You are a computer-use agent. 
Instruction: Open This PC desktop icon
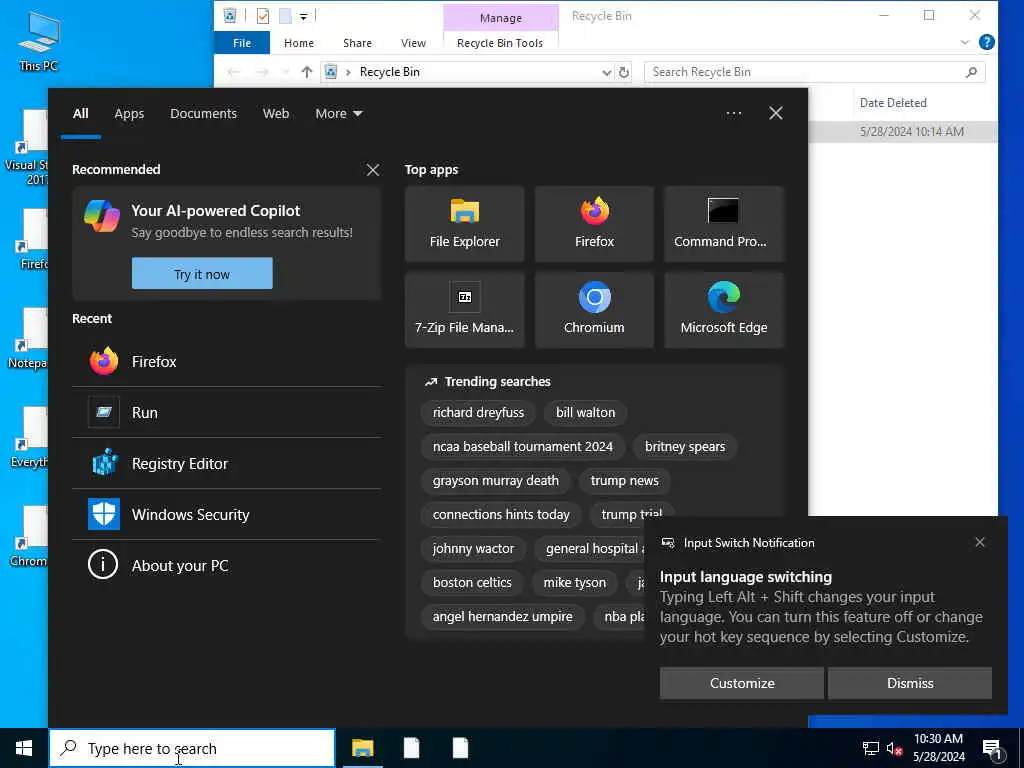coord(39,41)
